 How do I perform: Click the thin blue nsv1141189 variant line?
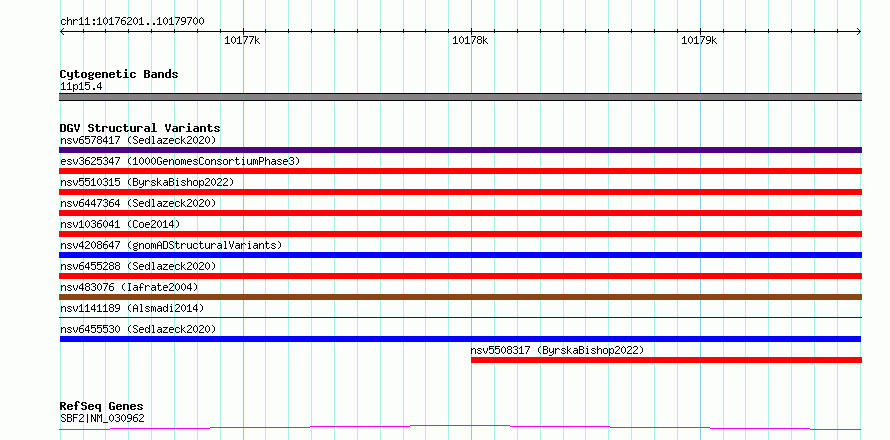(460, 318)
